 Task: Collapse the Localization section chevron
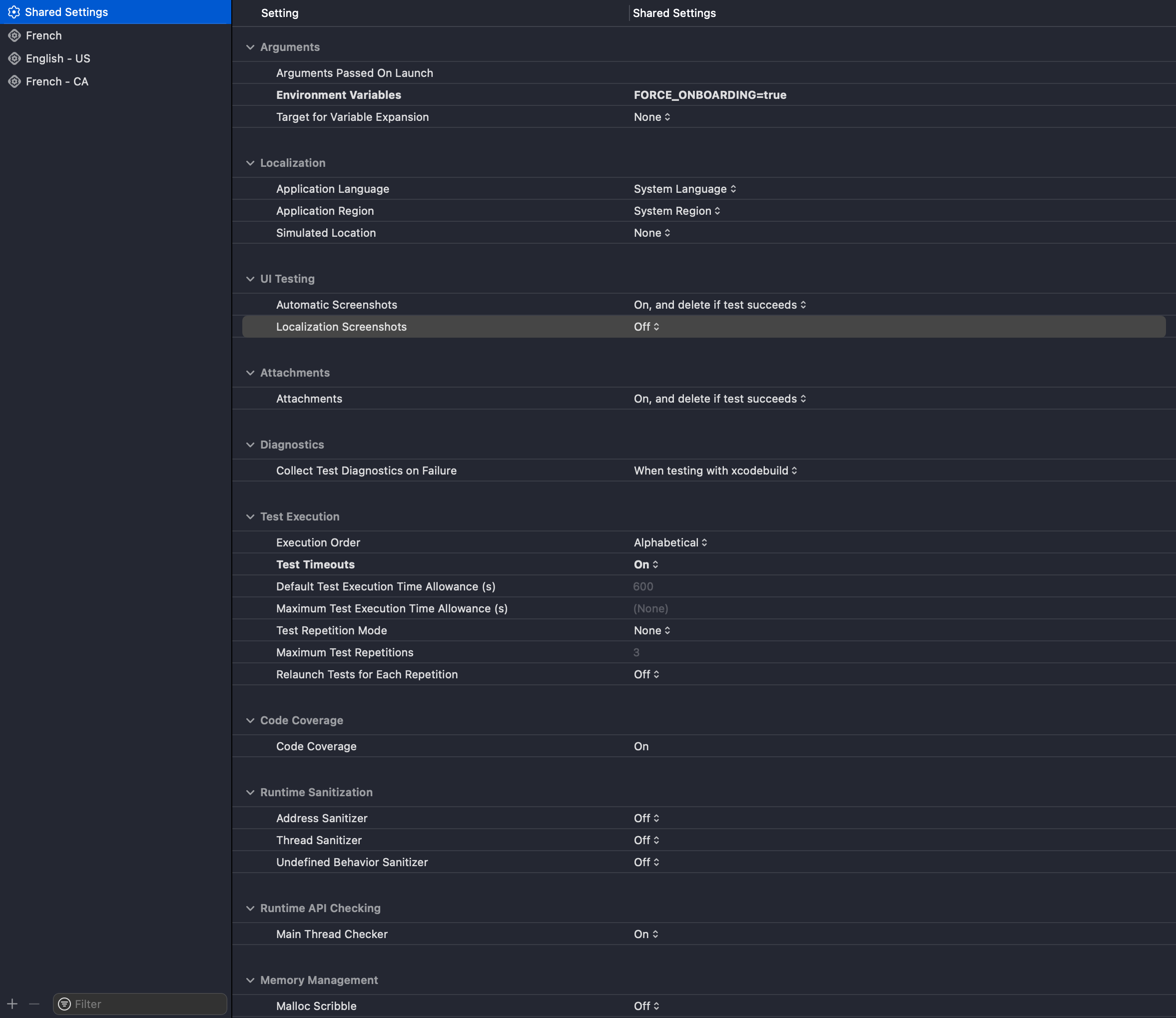coord(250,163)
